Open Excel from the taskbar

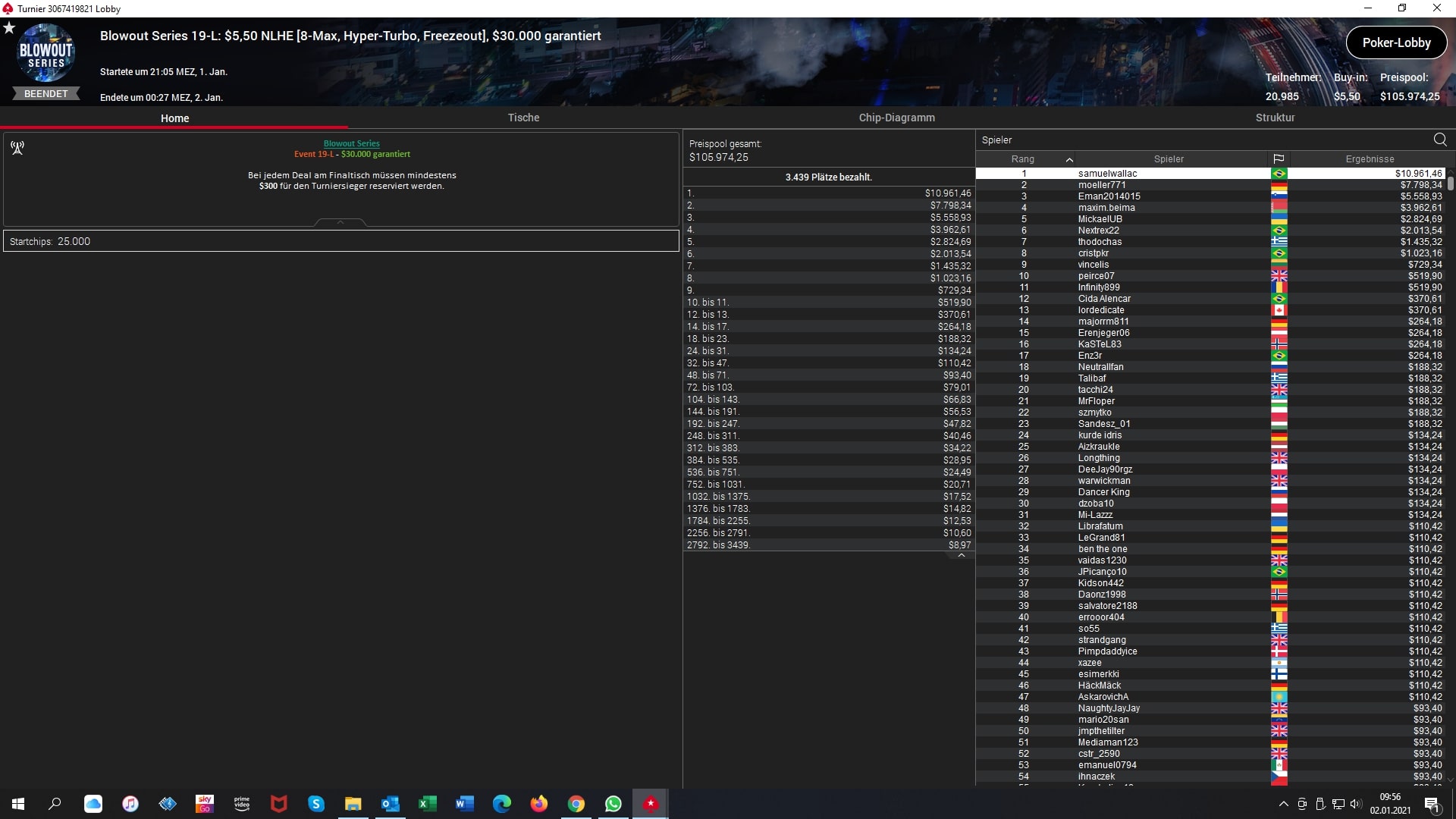427,804
